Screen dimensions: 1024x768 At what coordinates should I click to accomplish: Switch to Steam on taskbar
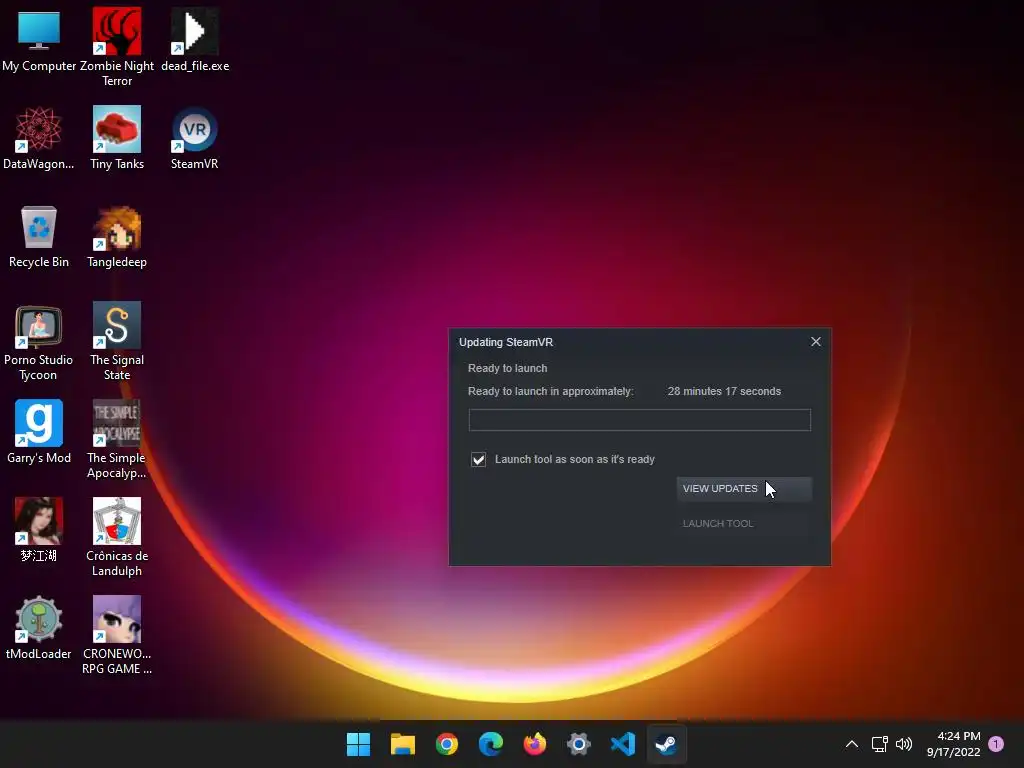tap(667, 744)
